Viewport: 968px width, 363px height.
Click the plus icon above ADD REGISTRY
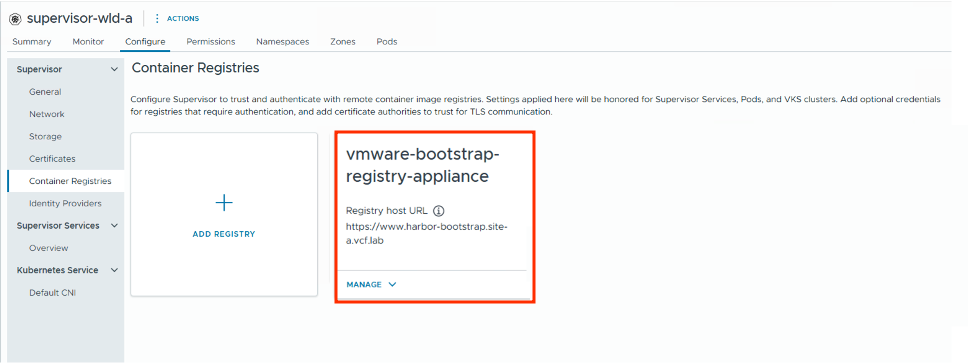[223, 202]
